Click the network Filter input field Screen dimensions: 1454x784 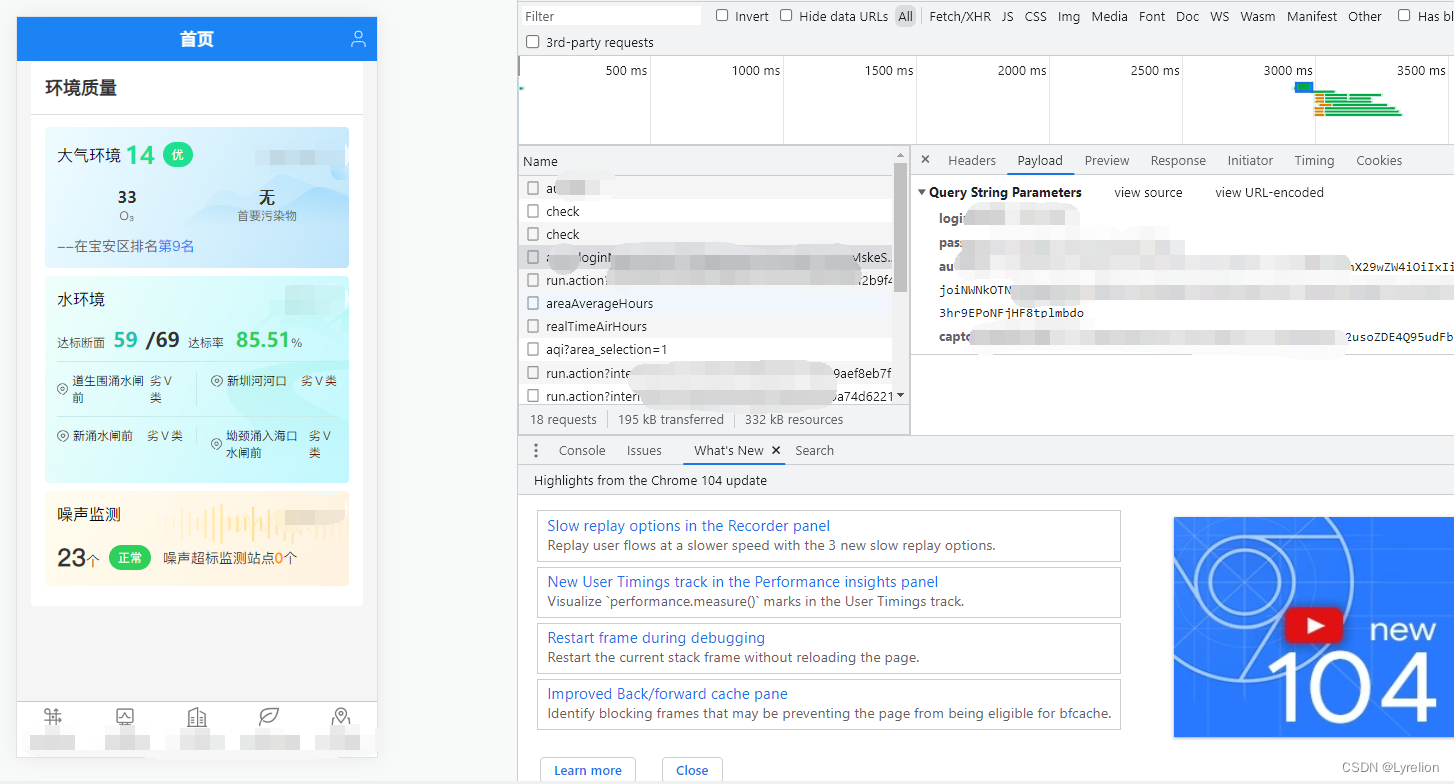click(611, 16)
